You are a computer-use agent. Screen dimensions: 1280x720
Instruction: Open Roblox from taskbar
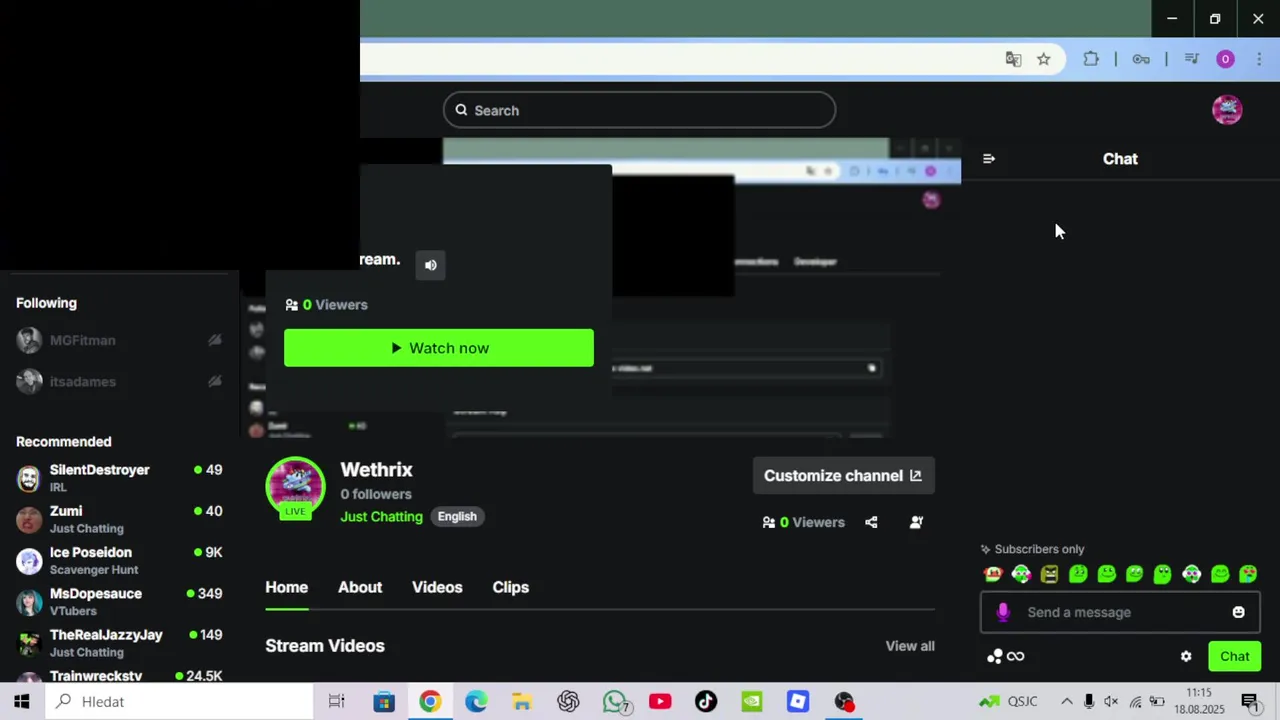click(798, 702)
